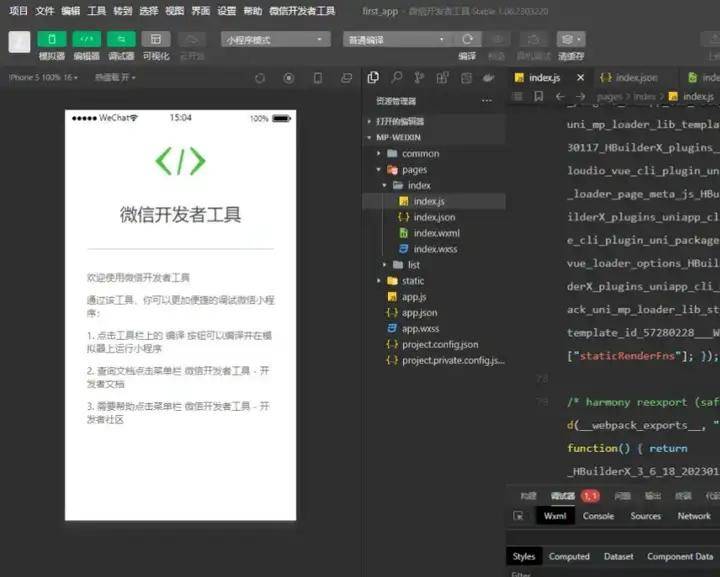Image resolution: width=720 pixels, height=577 pixels.
Task: Open the 微信开发者工具 menu
Action: [302, 11]
